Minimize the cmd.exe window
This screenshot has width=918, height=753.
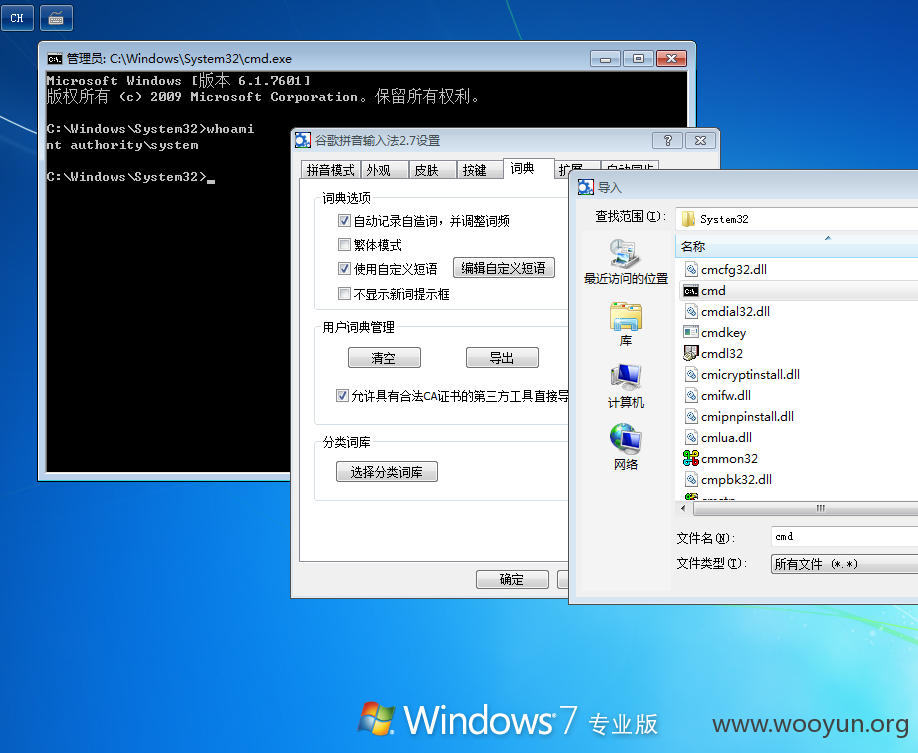pos(605,59)
